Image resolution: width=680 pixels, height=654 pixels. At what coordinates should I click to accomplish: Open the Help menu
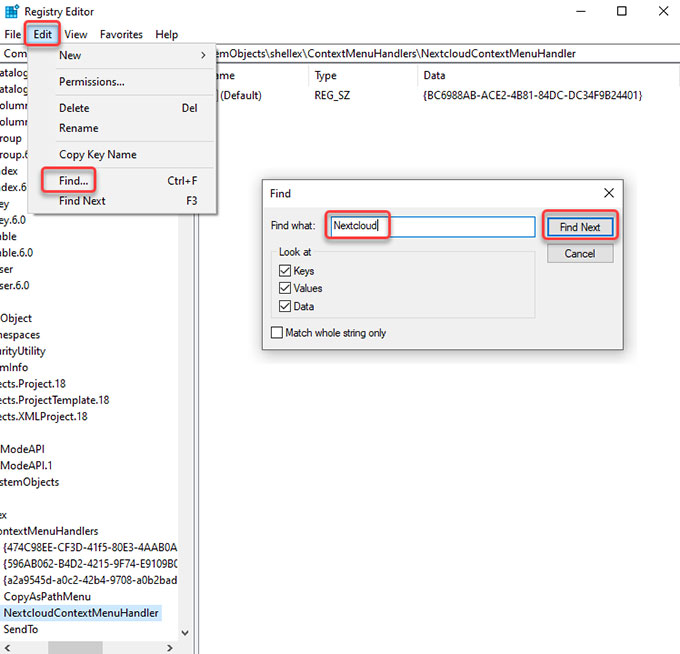[x=167, y=34]
